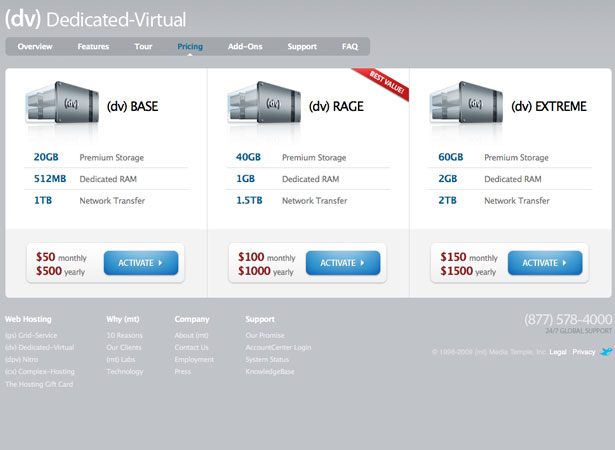Select the Pricing tab
Screen dimensions: 615x450
[x=190, y=46]
